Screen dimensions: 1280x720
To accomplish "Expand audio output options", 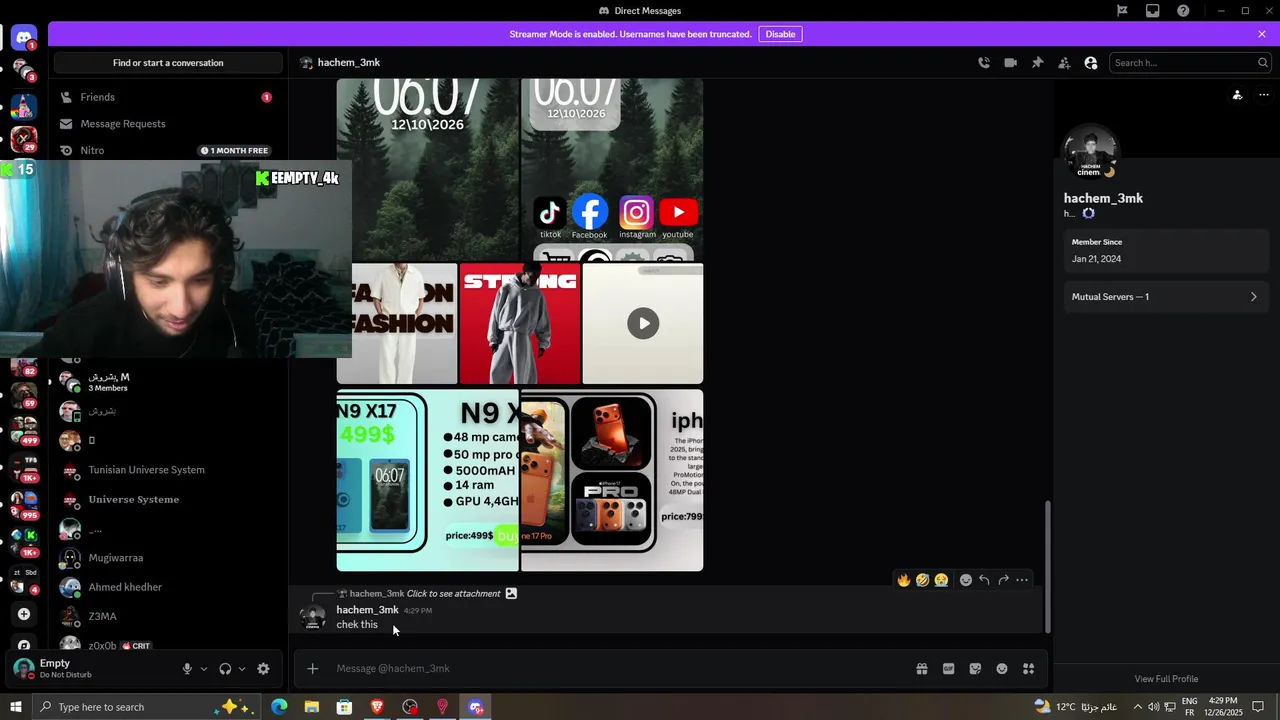I will [x=242, y=669].
